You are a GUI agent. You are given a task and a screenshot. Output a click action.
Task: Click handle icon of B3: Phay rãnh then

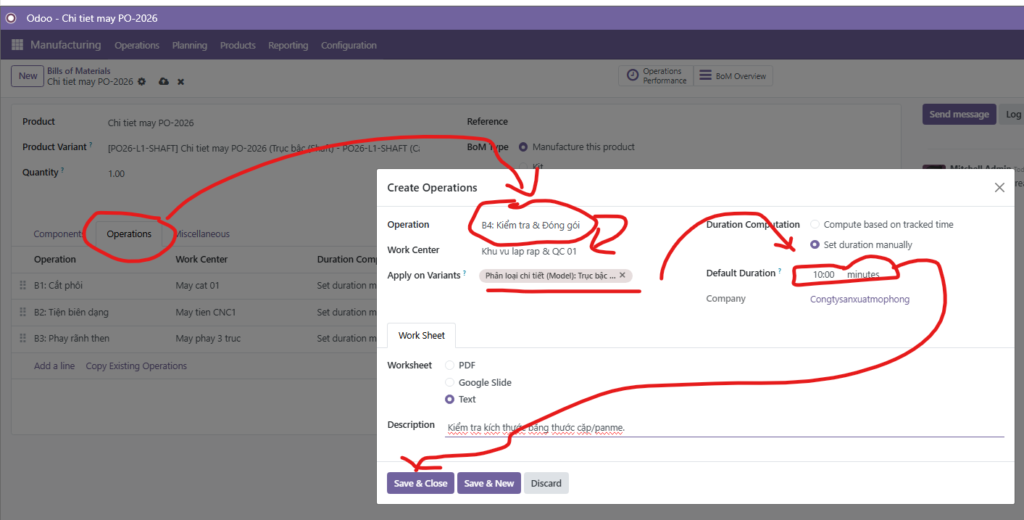(23, 338)
